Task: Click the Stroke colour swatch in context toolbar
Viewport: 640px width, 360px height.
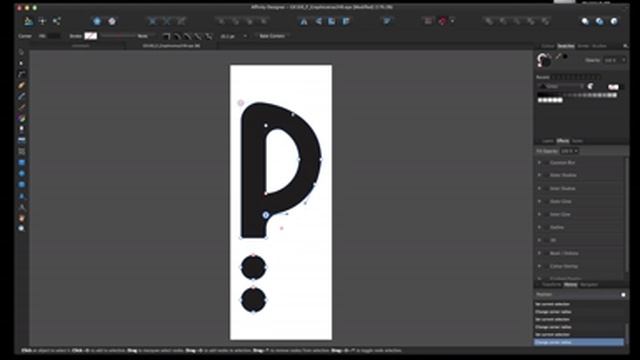Action: pyautogui.click(x=91, y=36)
